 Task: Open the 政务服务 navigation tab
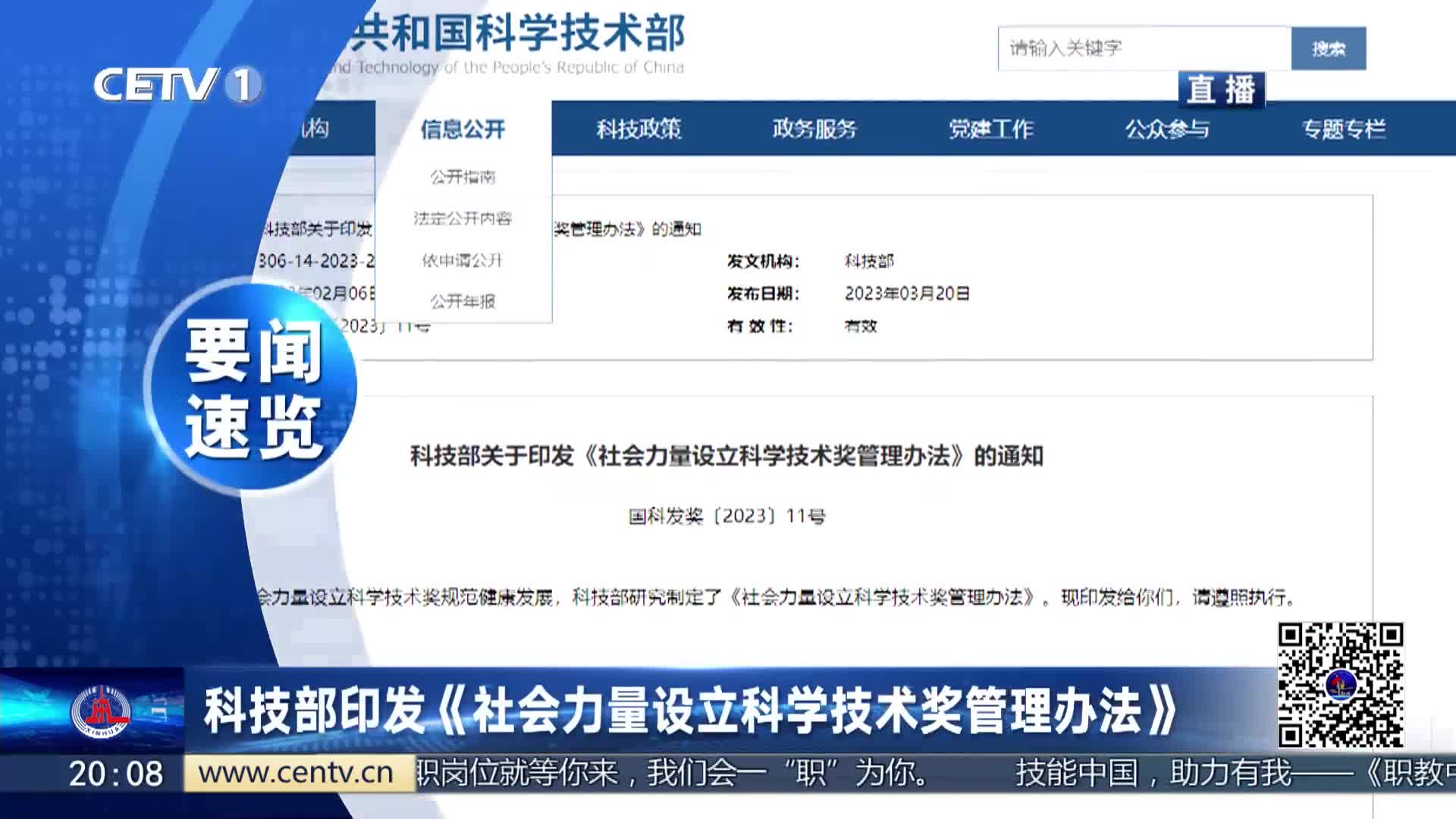point(814,129)
